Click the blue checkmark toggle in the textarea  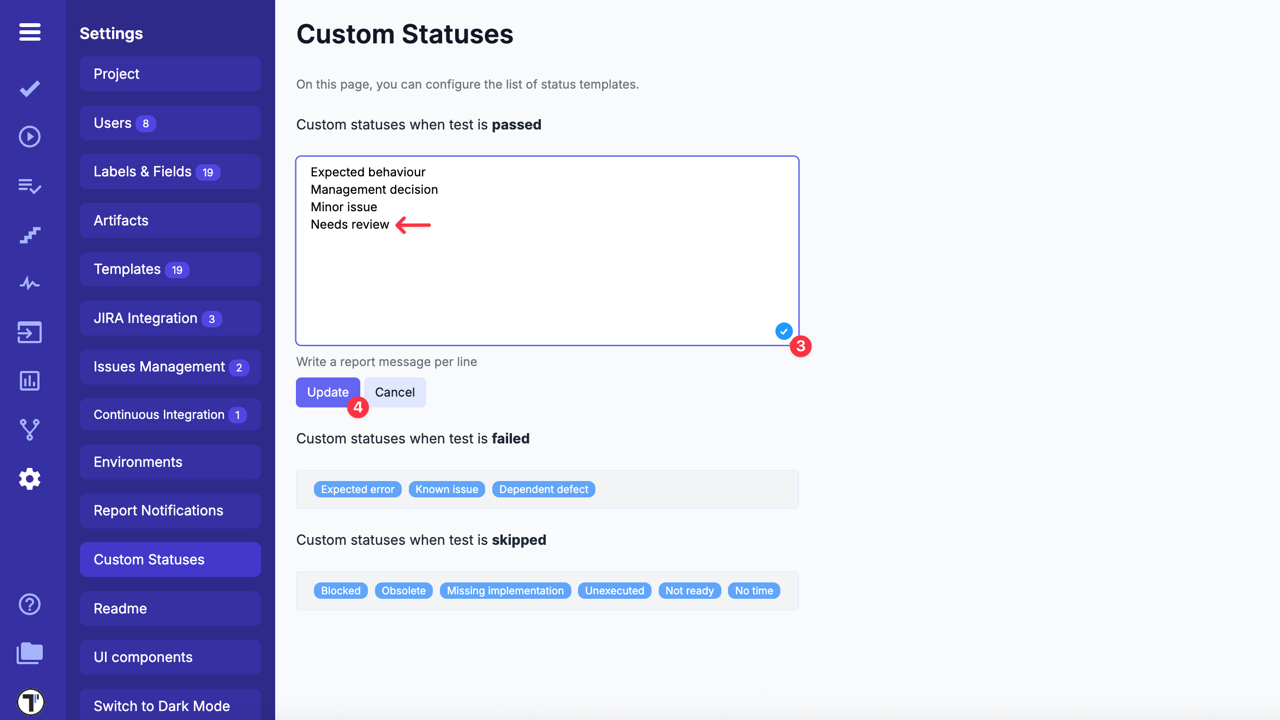[x=783, y=330]
